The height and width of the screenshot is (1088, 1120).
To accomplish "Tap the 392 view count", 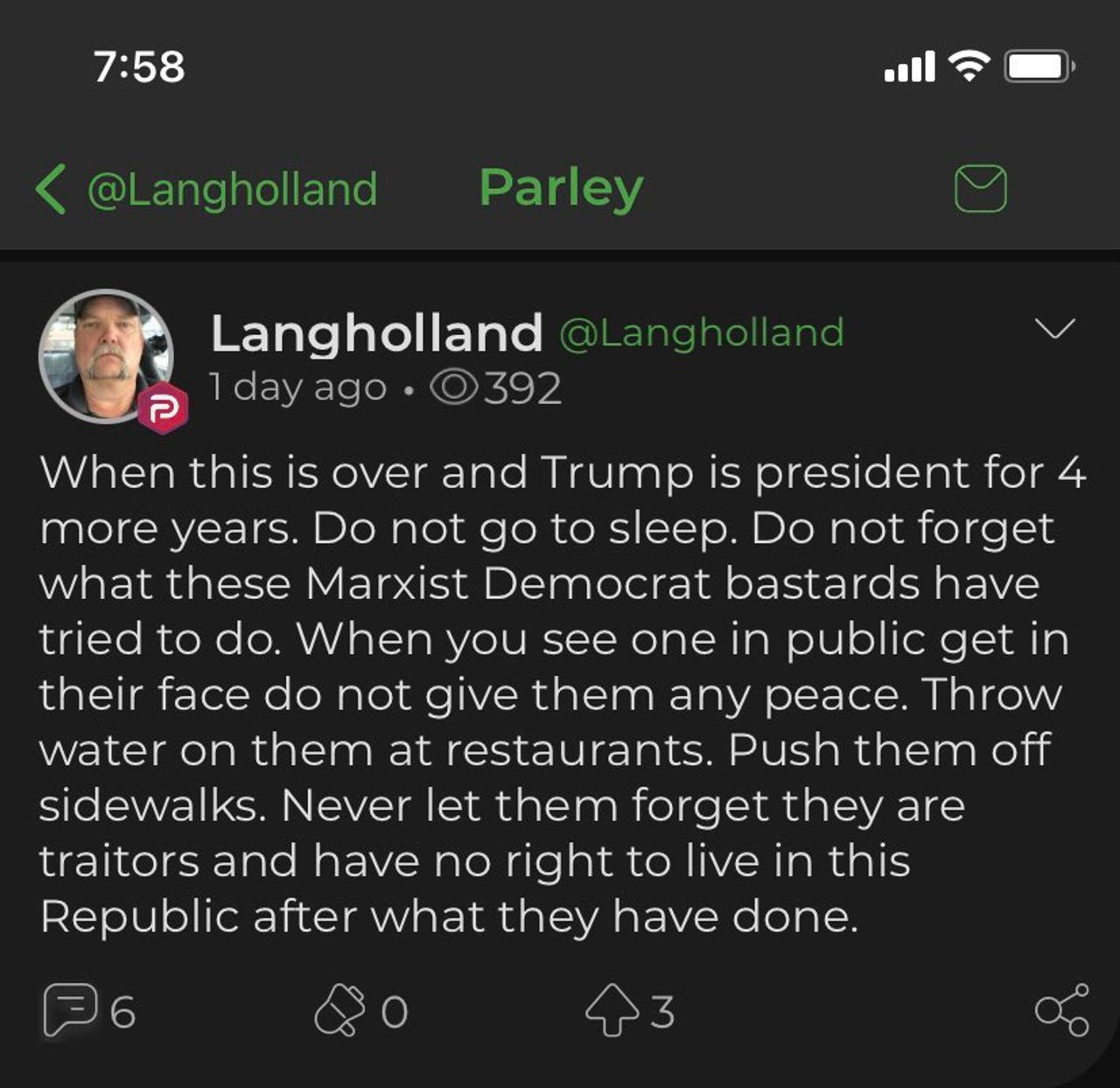I will [522, 387].
